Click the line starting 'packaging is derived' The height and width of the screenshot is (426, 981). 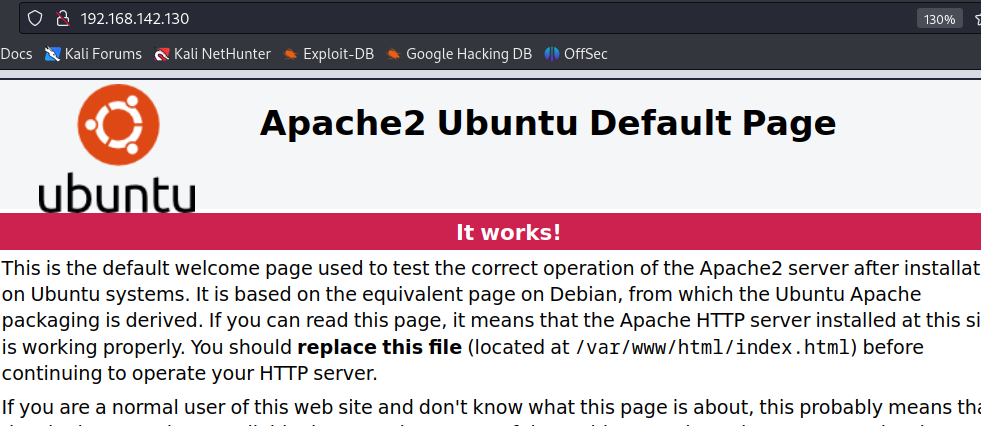[491, 320]
